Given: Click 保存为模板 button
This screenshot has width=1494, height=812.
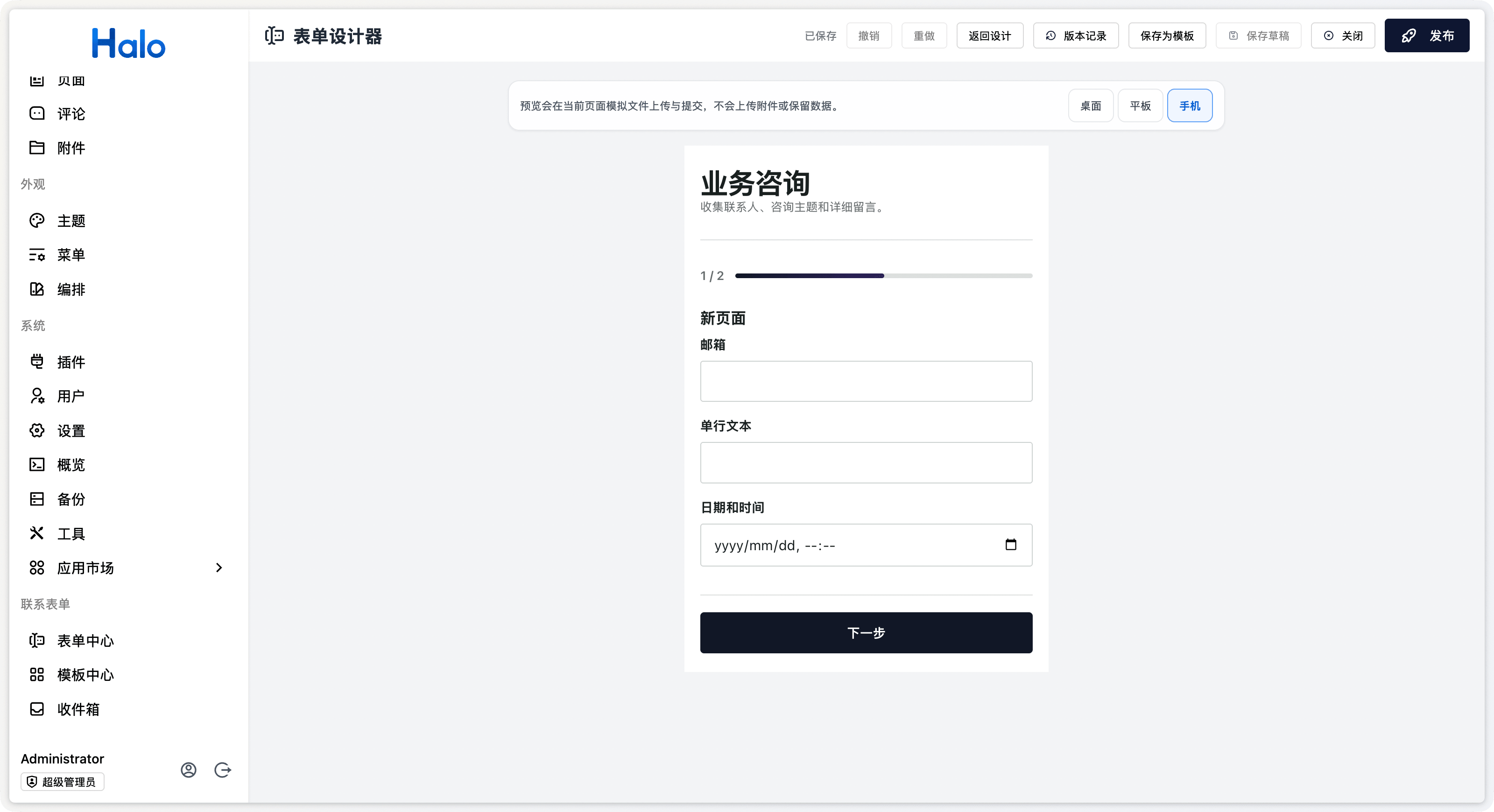Looking at the screenshot, I should tap(1167, 36).
